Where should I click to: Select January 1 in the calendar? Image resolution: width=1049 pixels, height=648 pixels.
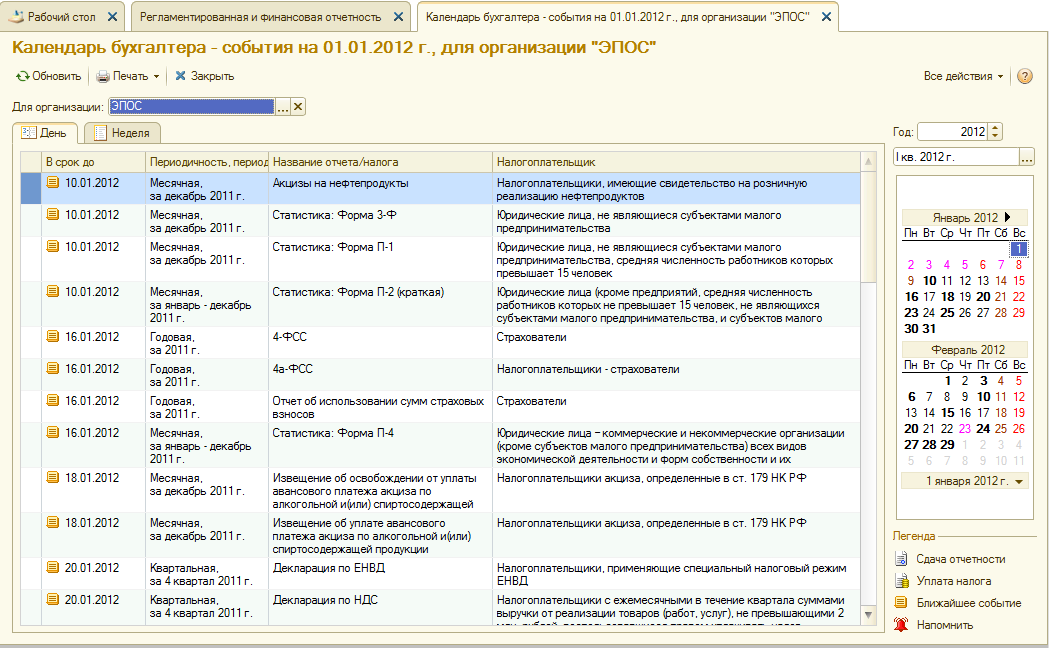point(1018,249)
